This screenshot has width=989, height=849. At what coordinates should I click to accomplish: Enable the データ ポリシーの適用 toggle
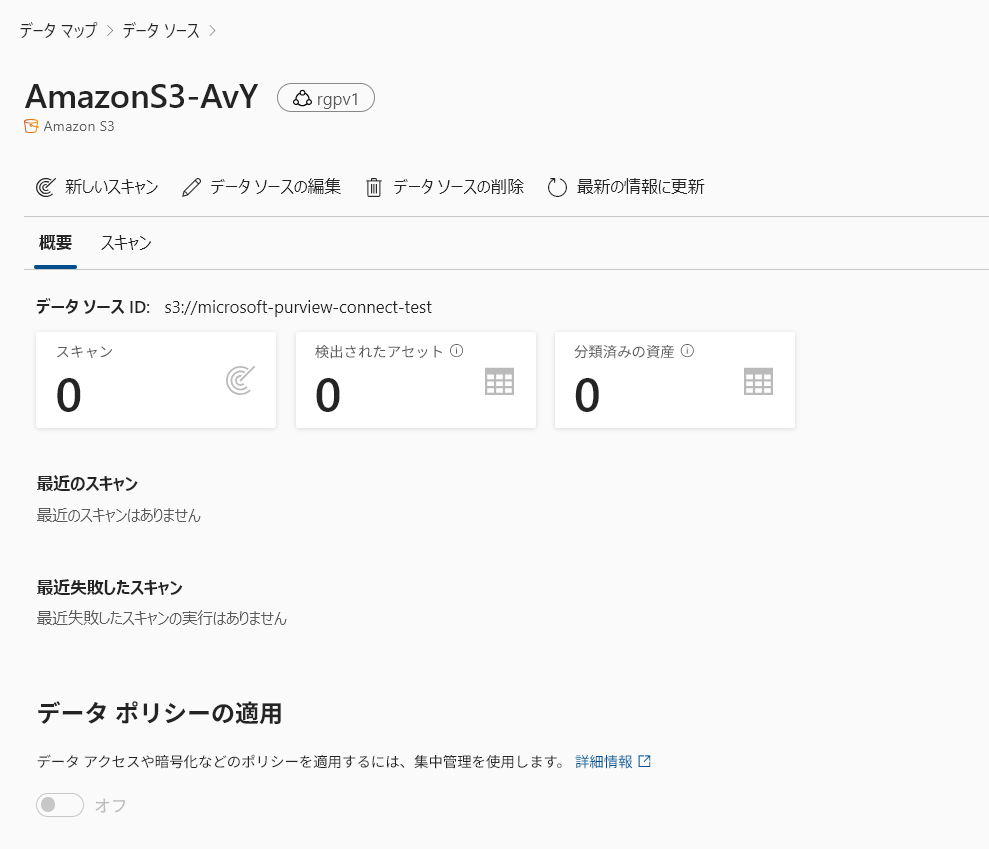[x=59, y=805]
